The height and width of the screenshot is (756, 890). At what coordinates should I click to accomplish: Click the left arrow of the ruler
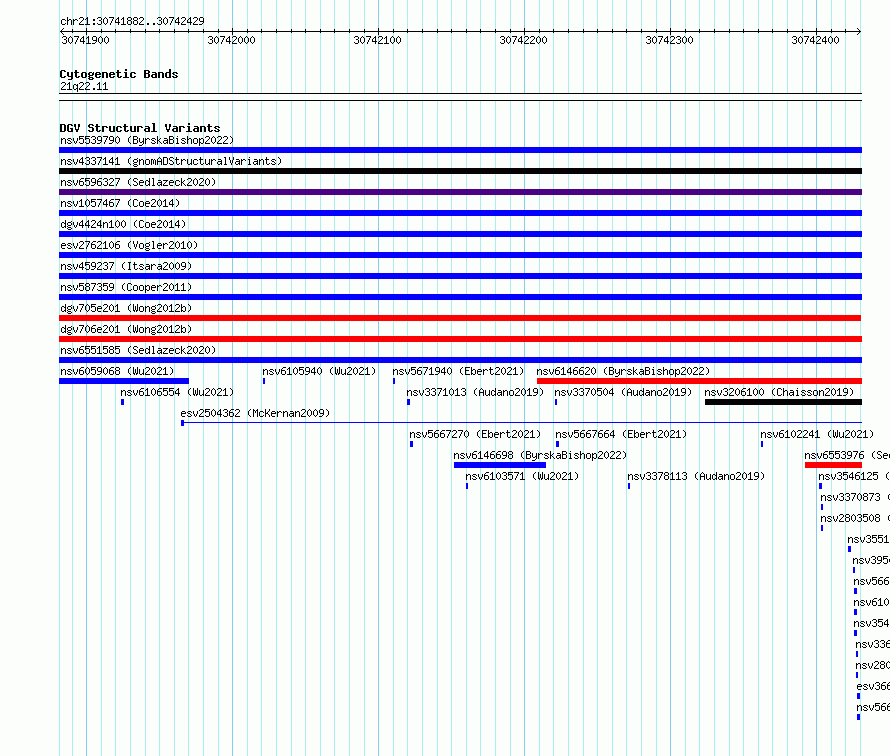click(62, 31)
